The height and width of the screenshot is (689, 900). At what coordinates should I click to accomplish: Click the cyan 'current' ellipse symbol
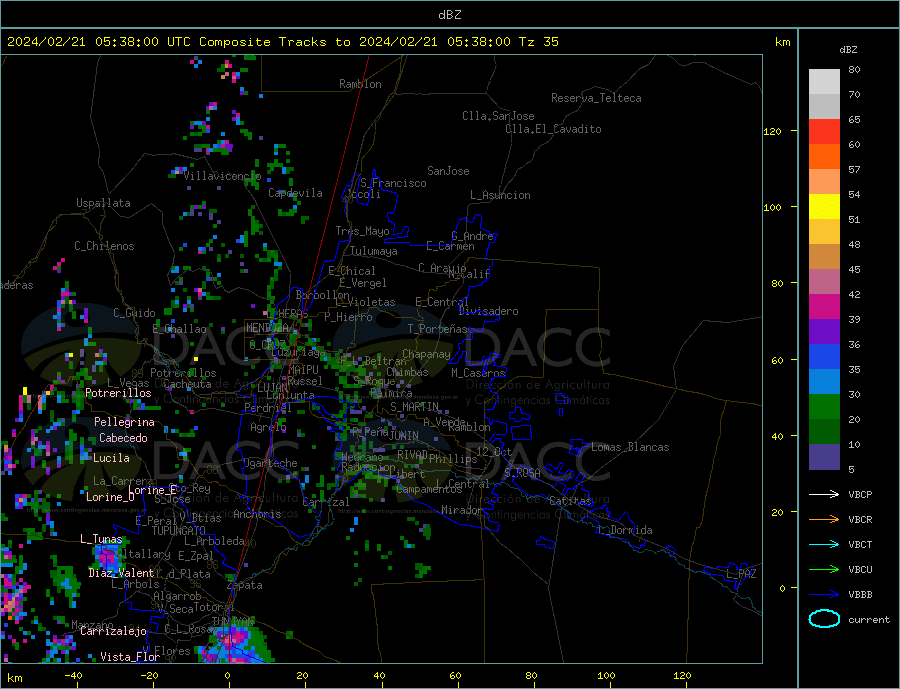pyautogui.click(x=824, y=619)
